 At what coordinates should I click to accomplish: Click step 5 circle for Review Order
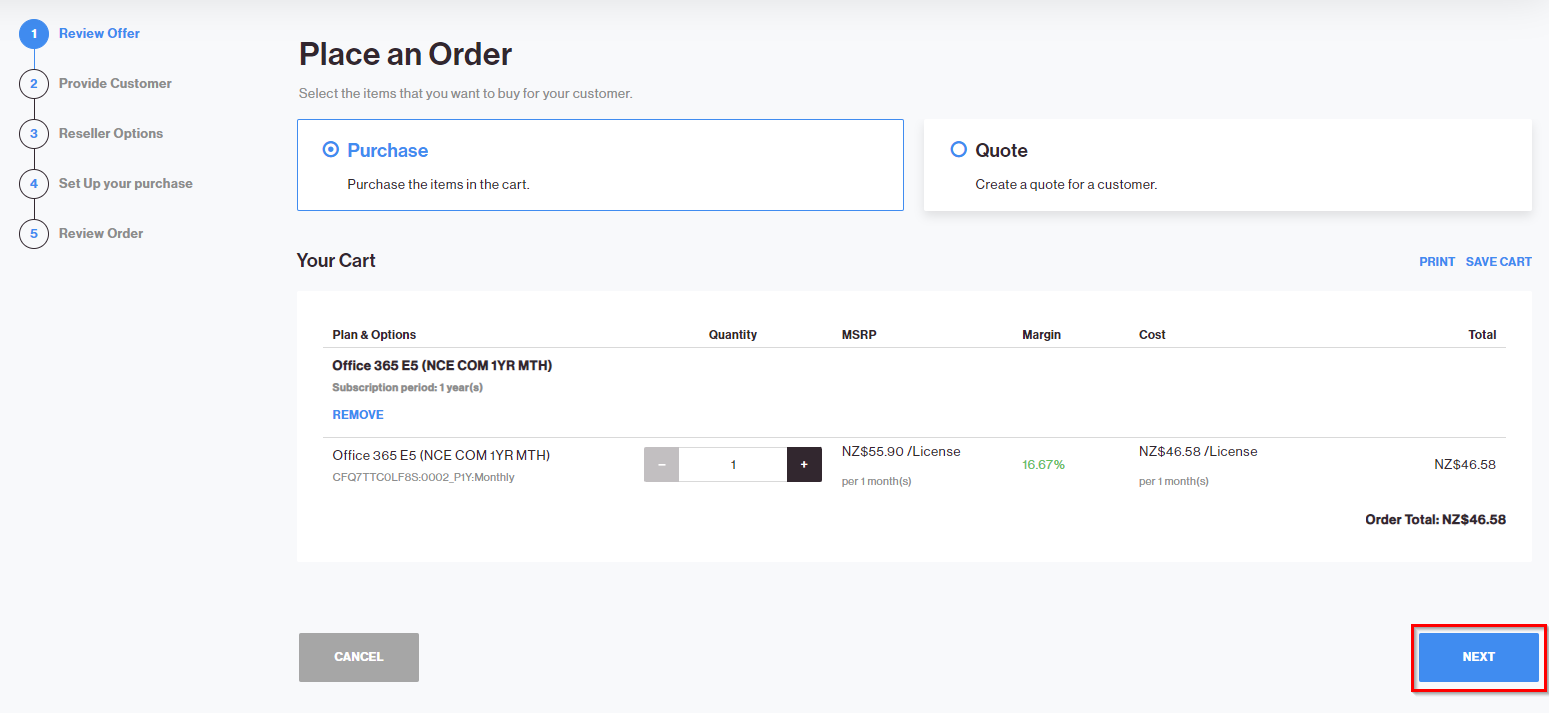[34, 234]
